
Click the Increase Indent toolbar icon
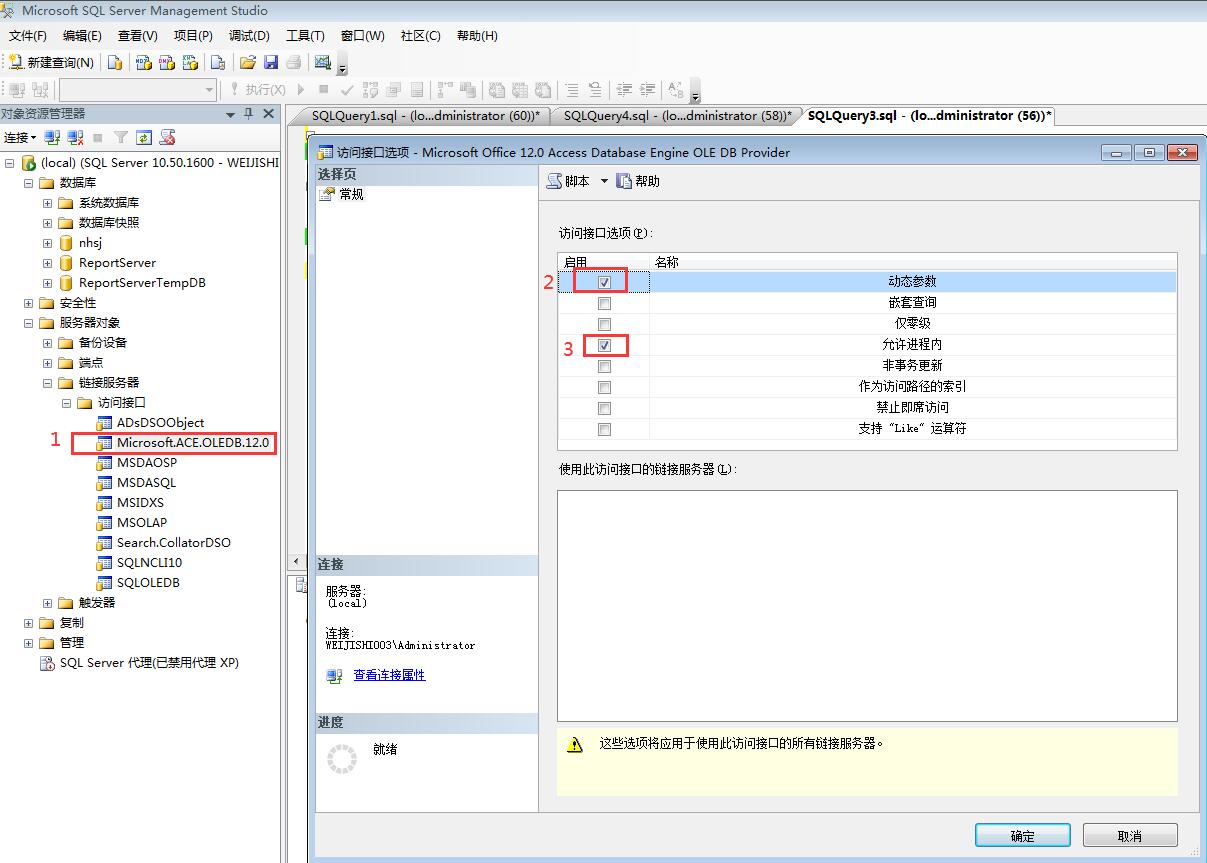tap(647, 89)
